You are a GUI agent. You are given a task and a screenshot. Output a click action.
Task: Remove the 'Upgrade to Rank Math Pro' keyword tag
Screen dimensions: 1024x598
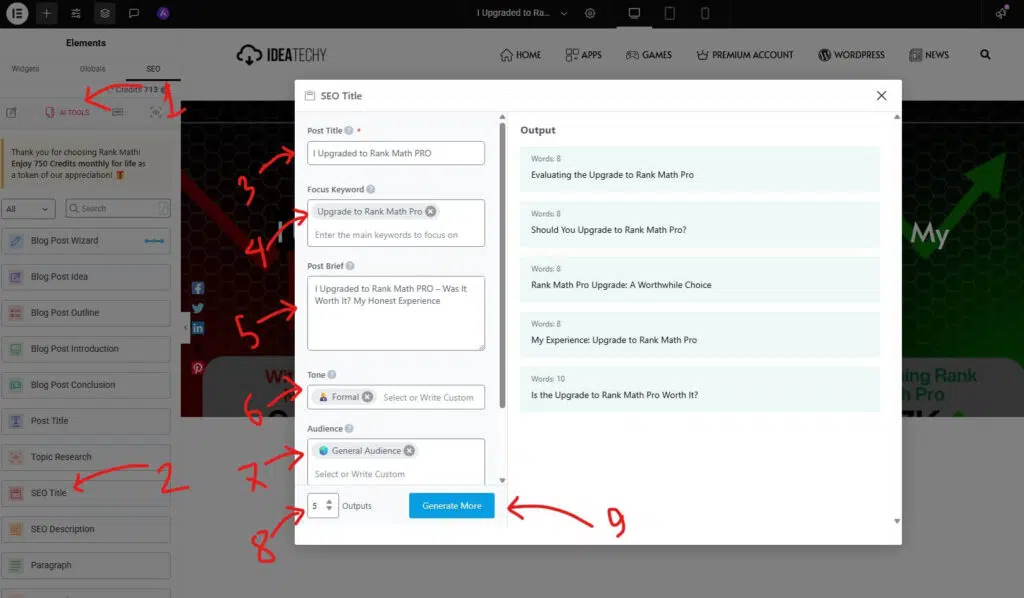click(x=430, y=212)
